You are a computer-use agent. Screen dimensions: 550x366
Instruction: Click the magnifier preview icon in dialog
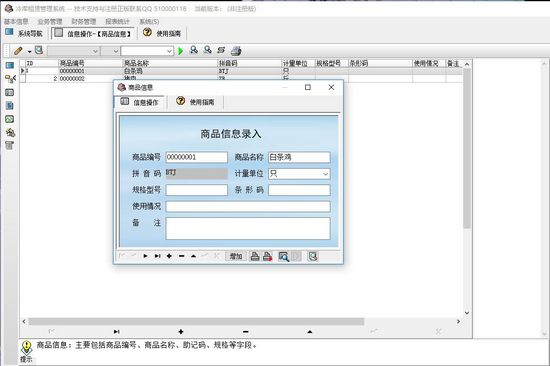[x=283, y=257]
